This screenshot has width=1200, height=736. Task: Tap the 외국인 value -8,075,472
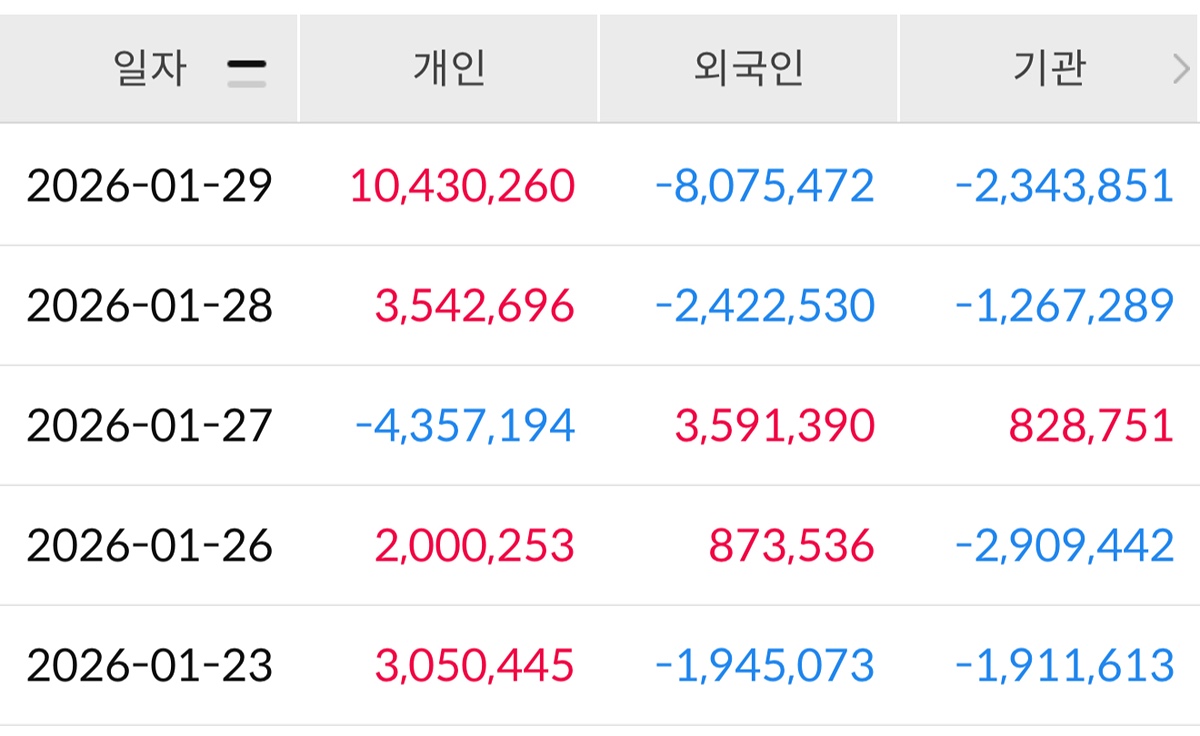[765, 186]
